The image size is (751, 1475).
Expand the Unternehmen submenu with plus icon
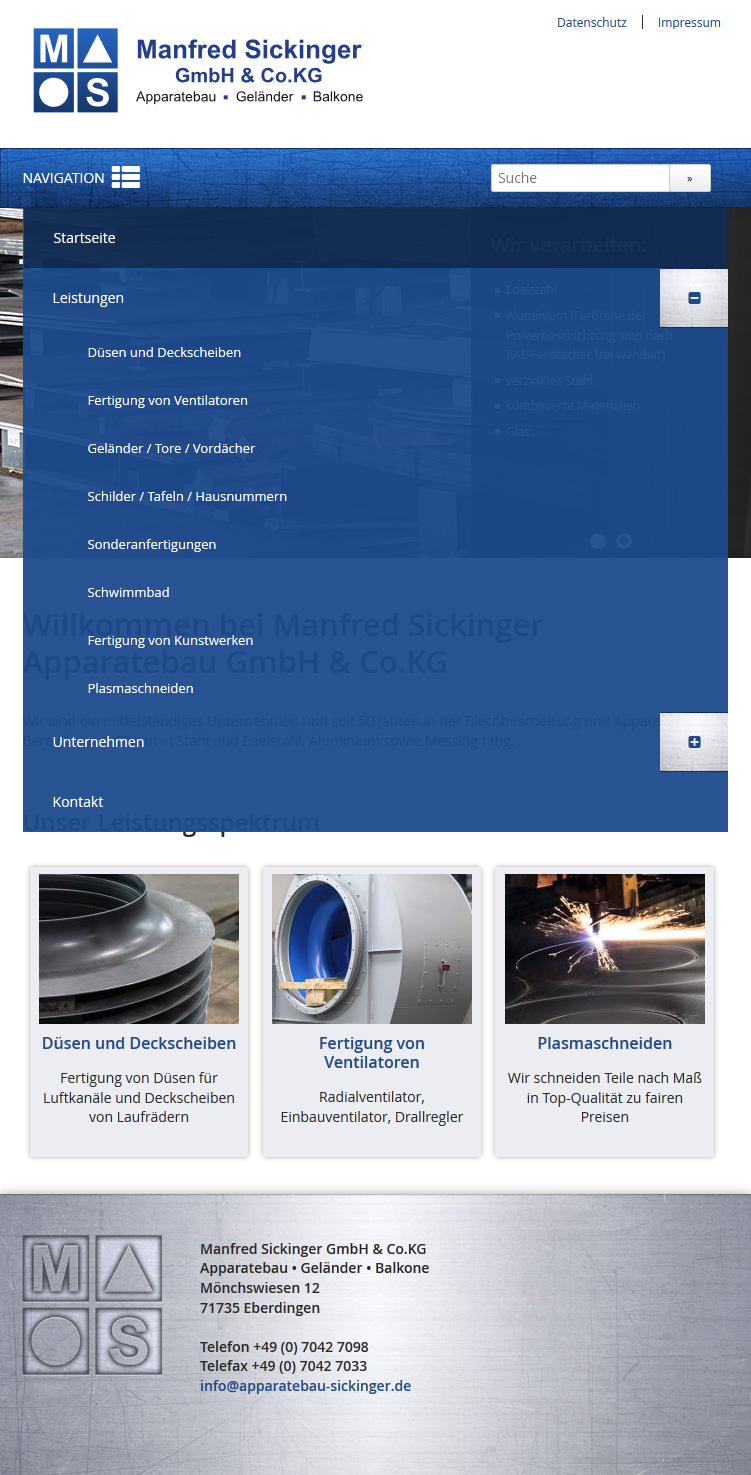(x=694, y=742)
